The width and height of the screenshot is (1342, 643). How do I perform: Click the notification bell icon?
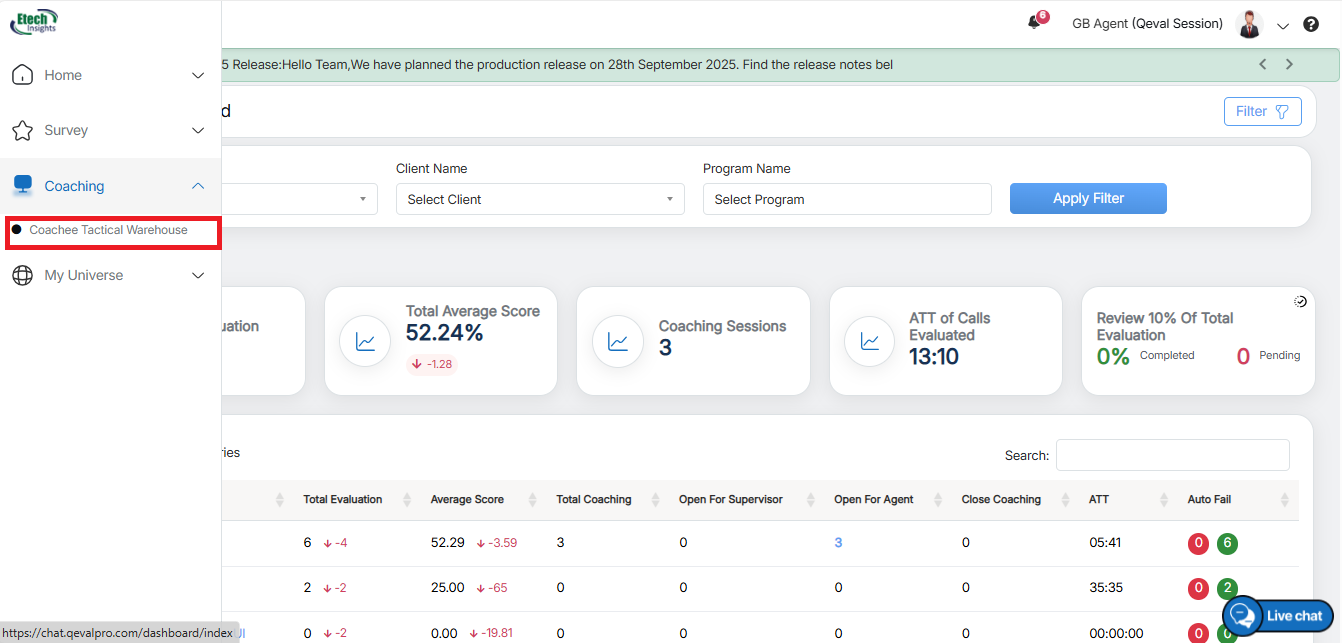[x=1034, y=23]
